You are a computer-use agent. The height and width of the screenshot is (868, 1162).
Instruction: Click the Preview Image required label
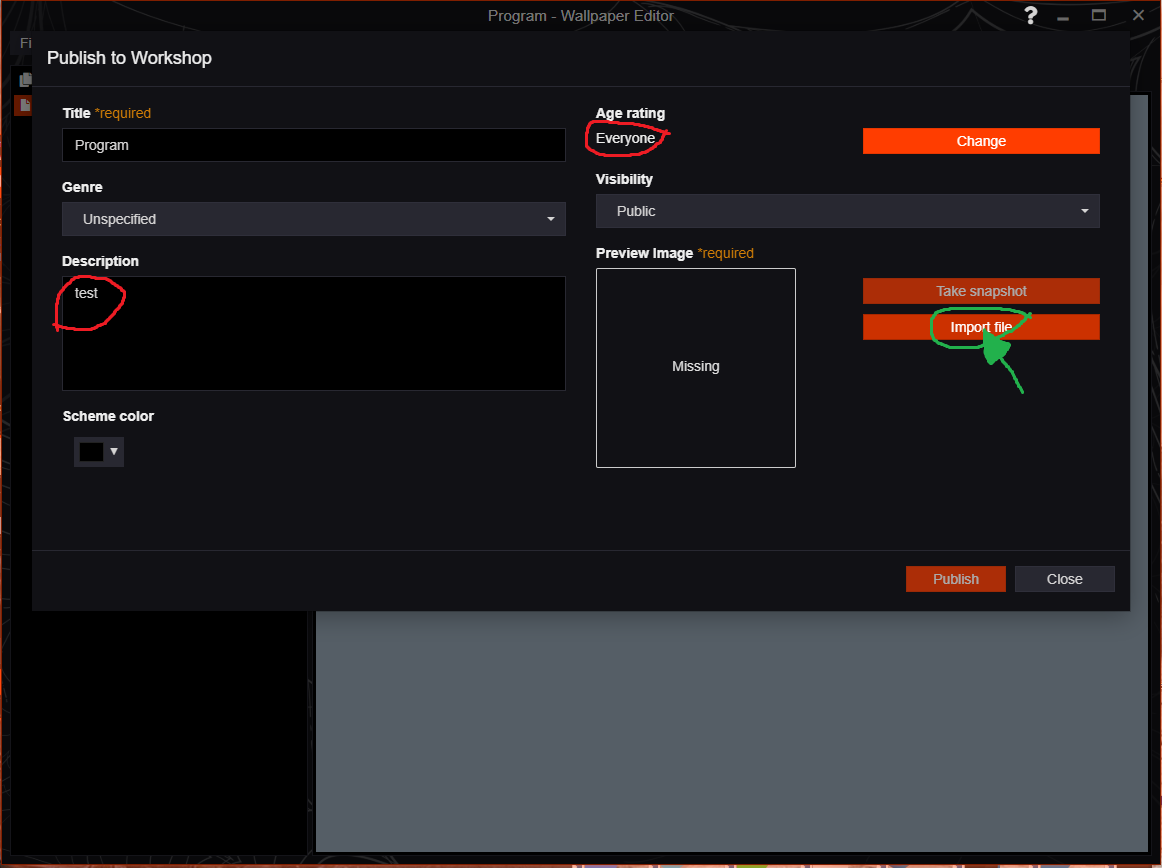(x=674, y=254)
